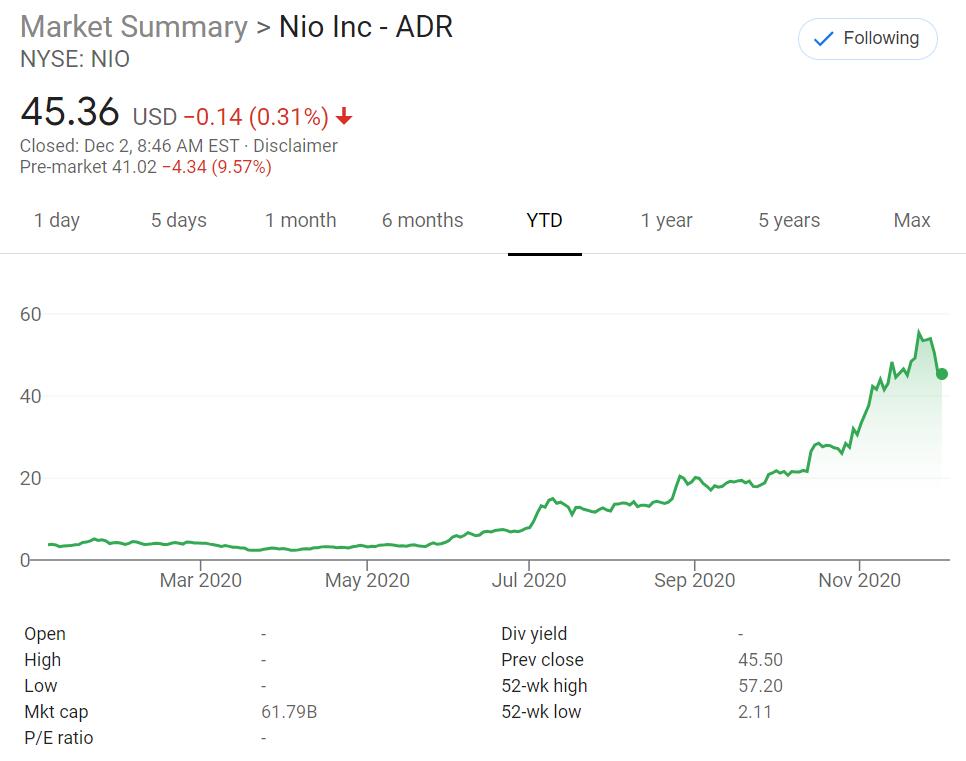Show the 5 years chart
The image size is (966, 761).
click(x=789, y=221)
